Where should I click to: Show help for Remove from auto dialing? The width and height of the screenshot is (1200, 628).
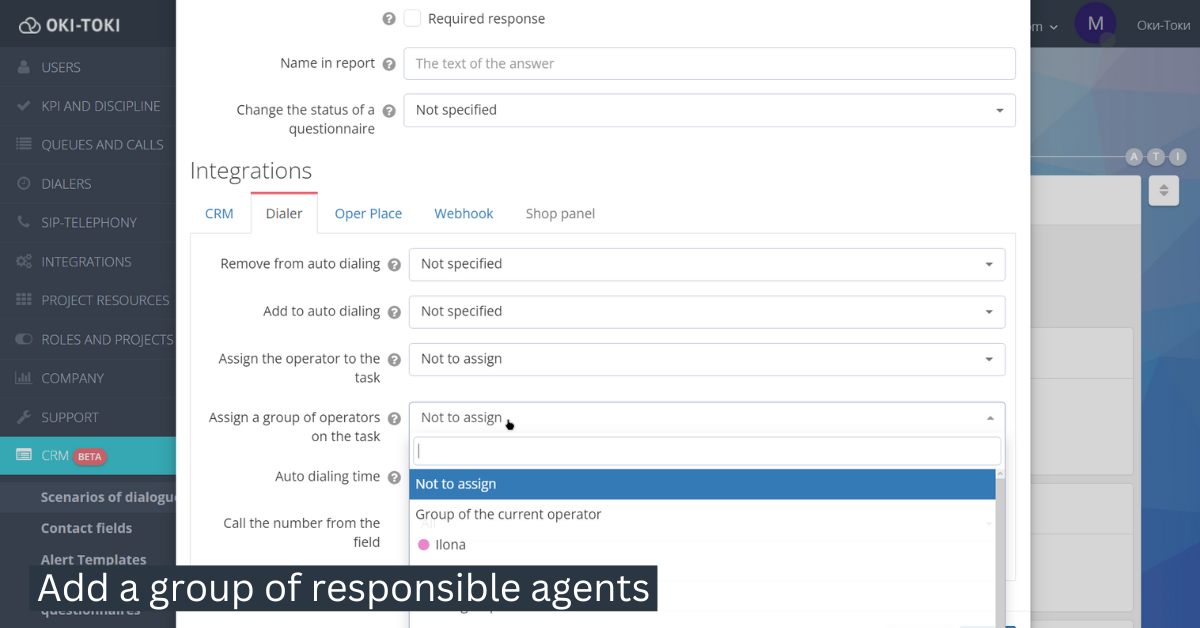(x=394, y=265)
